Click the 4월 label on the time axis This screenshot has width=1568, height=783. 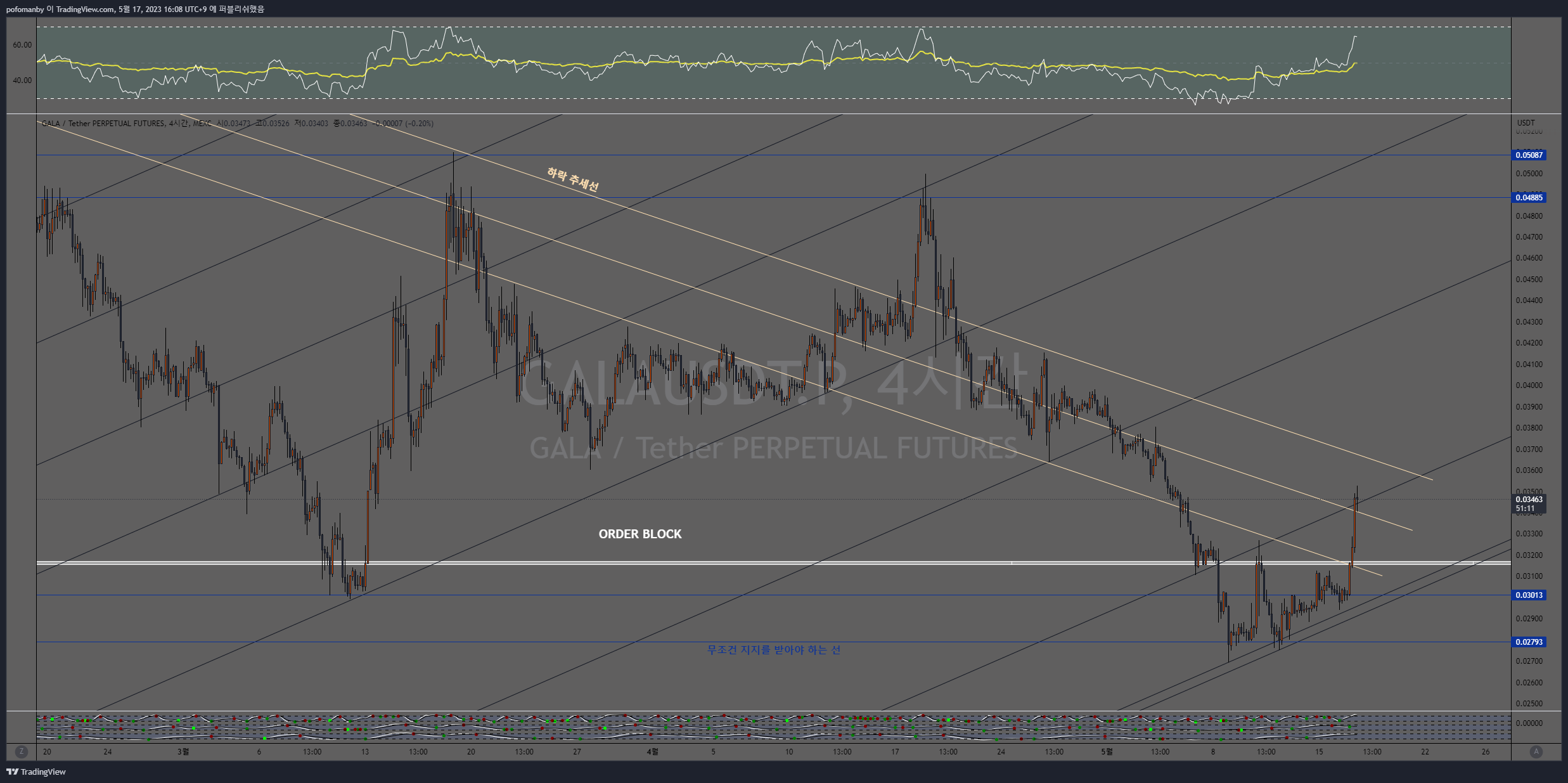[x=652, y=752]
